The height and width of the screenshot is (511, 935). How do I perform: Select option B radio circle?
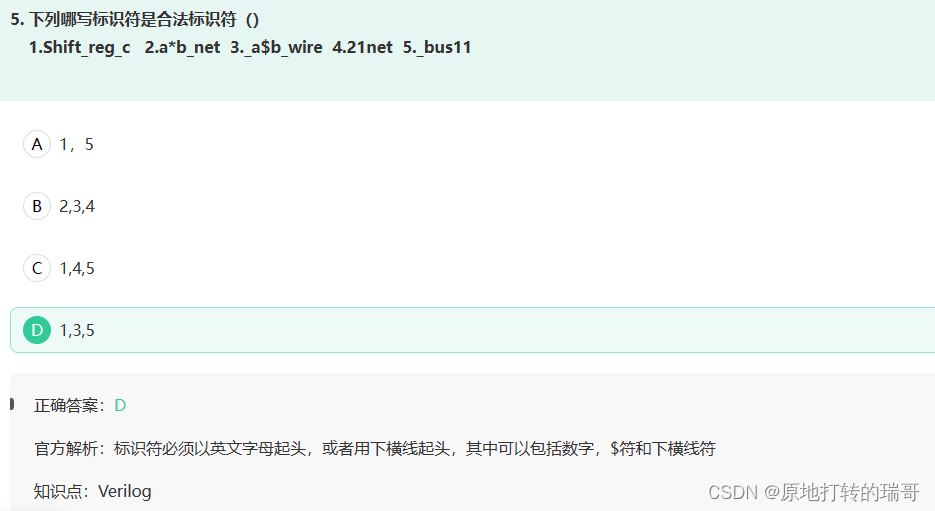37,206
